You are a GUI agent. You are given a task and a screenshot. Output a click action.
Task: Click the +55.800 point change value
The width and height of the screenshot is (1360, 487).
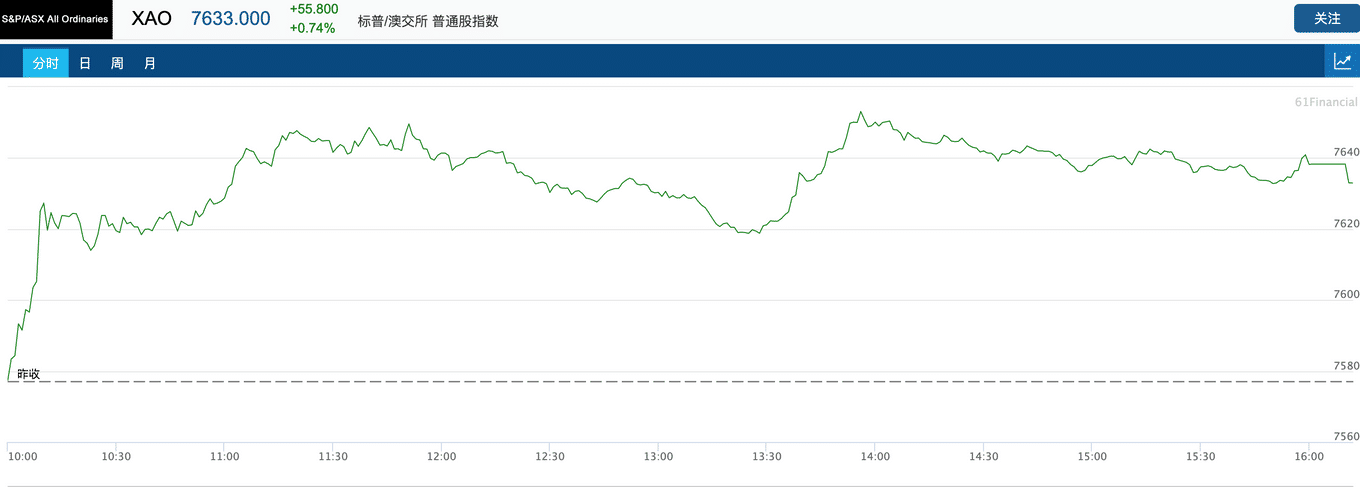[x=314, y=9]
